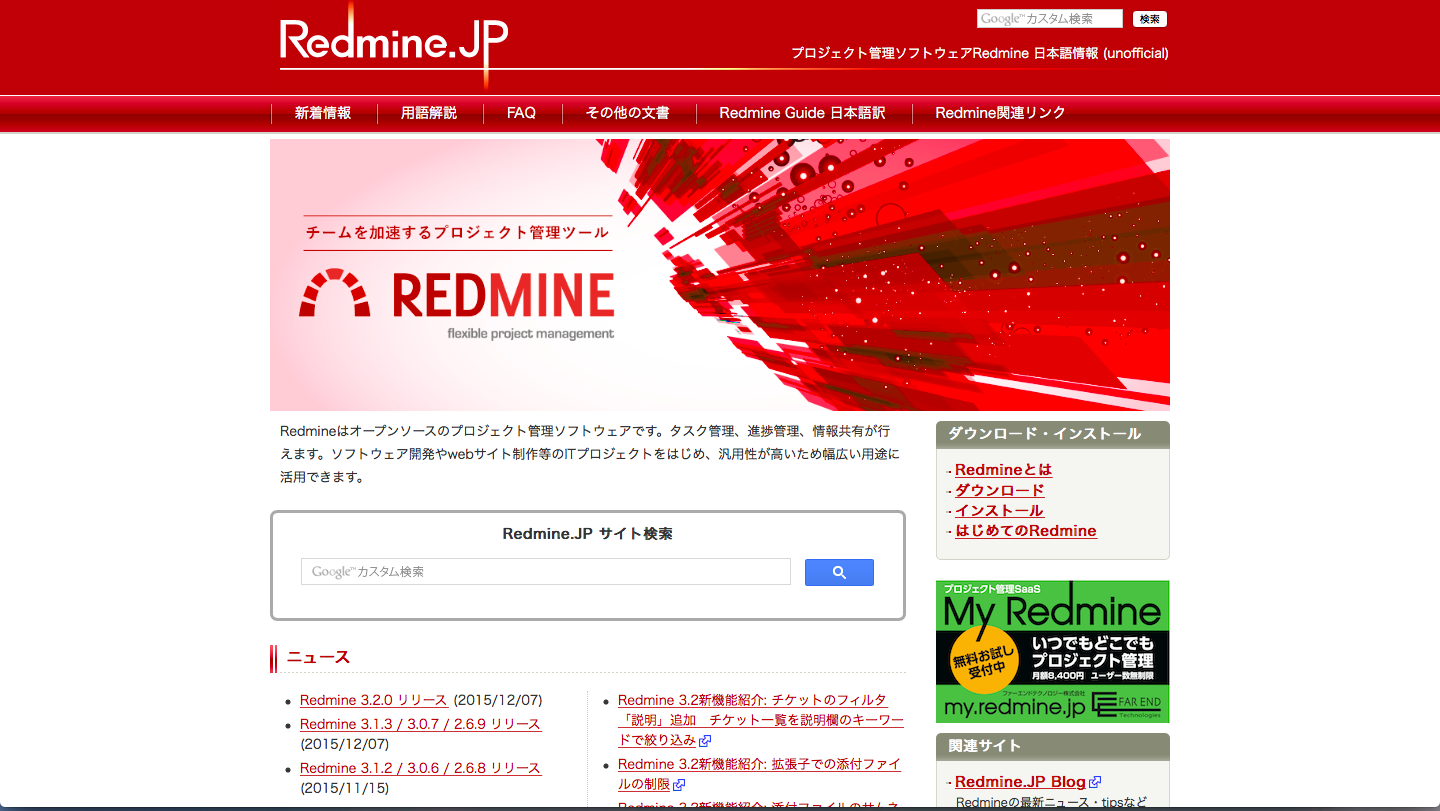The height and width of the screenshot is (811, 1440).
Task: Open the Redmine関連リンク menu item
Action: [1000, 113]
